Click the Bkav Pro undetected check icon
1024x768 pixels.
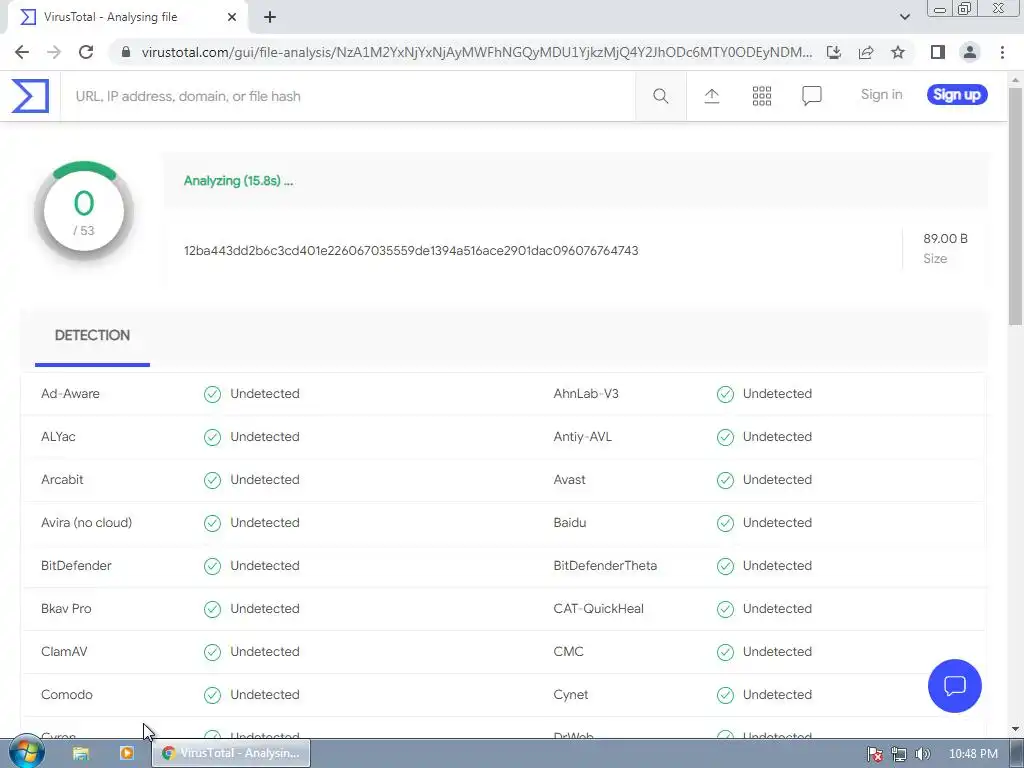click(x=212, y=609)
